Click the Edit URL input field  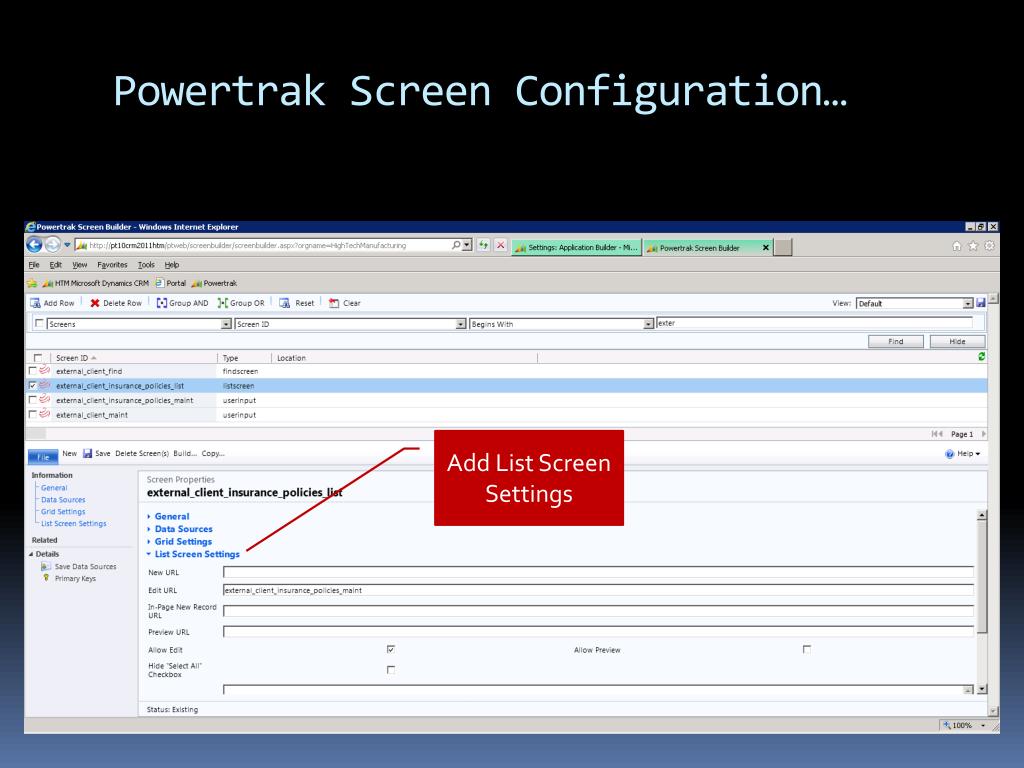tap(598, 590)
